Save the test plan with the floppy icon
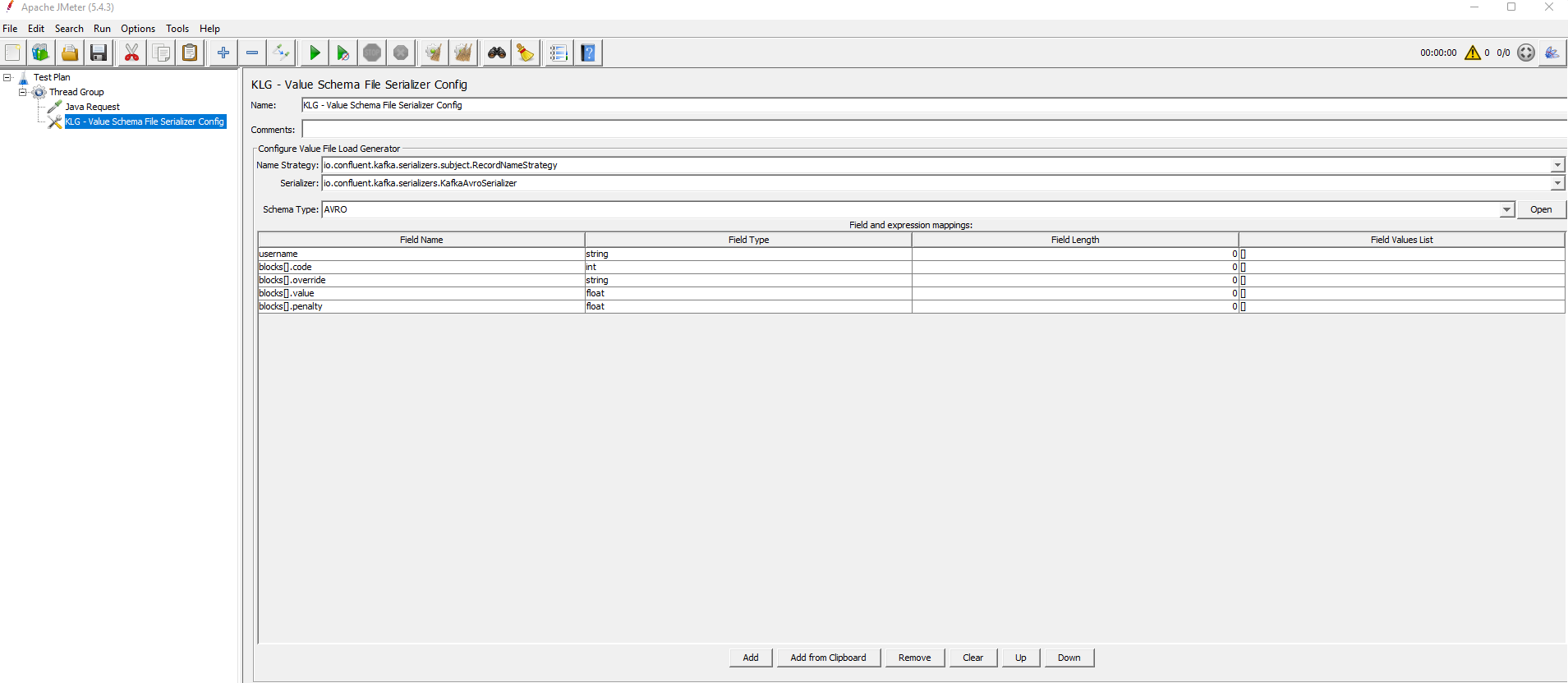Screen dimensions: 1568x683 [99, 53]
